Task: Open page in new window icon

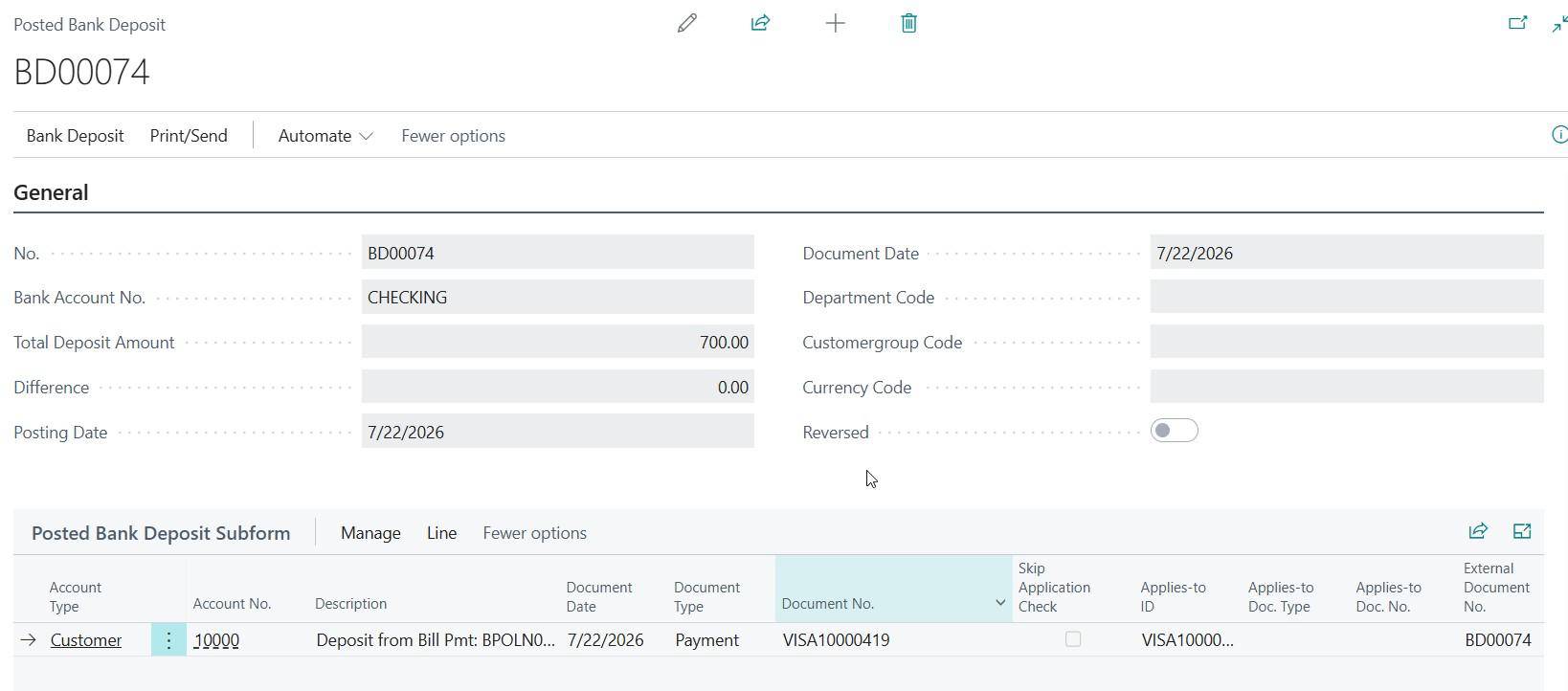Action: coord(1517,23)
